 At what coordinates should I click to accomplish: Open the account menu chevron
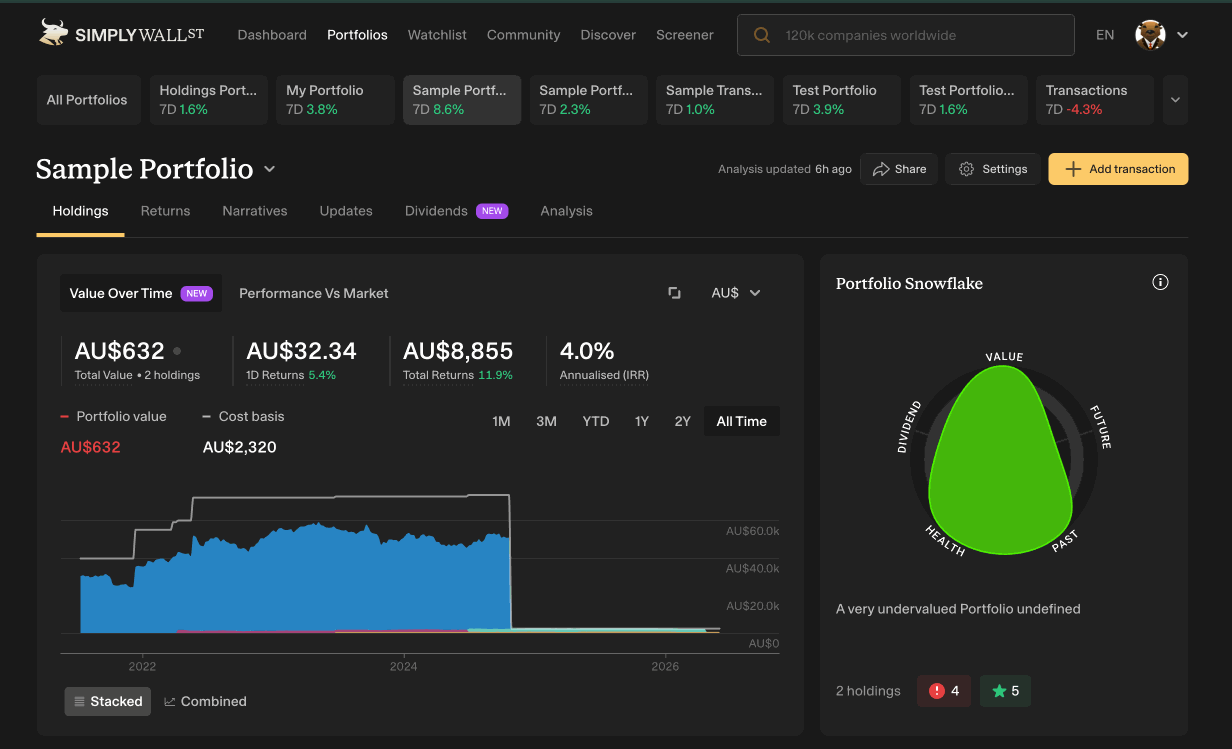(x=1182, y=35)
